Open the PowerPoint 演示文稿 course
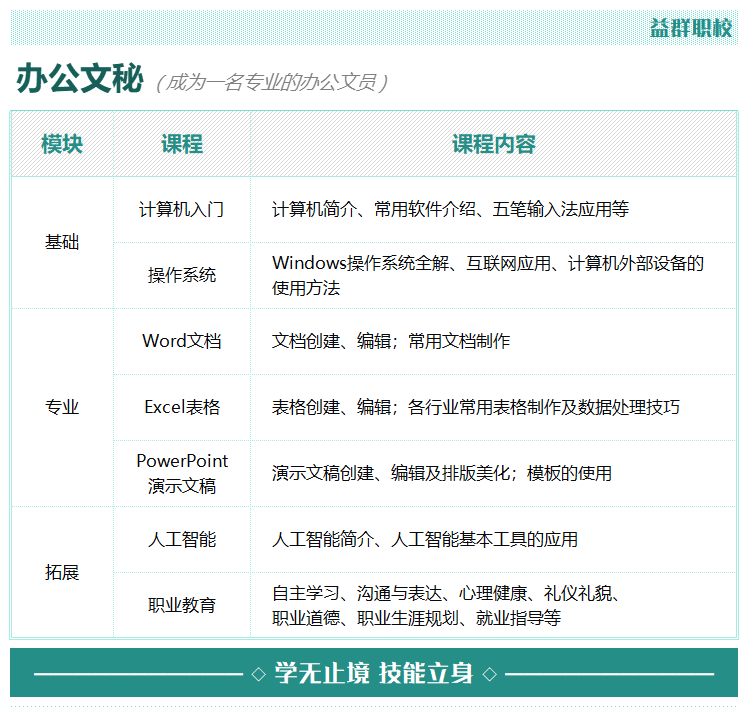Viewport: 748px width, 707px height. pos(182,473)
